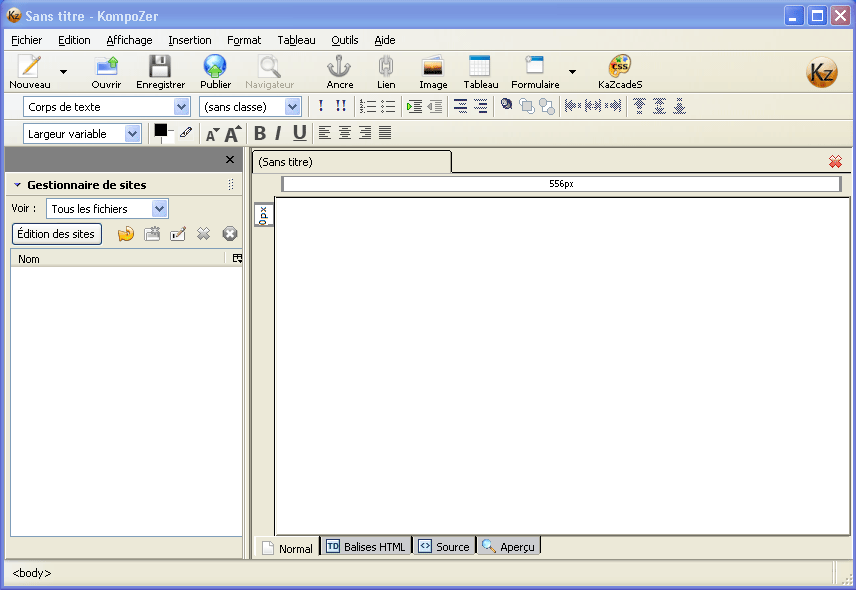This screenshot has width=856, height=590.
Task: Open the Largeur variable font dropdown
Action: pos(82,134)
